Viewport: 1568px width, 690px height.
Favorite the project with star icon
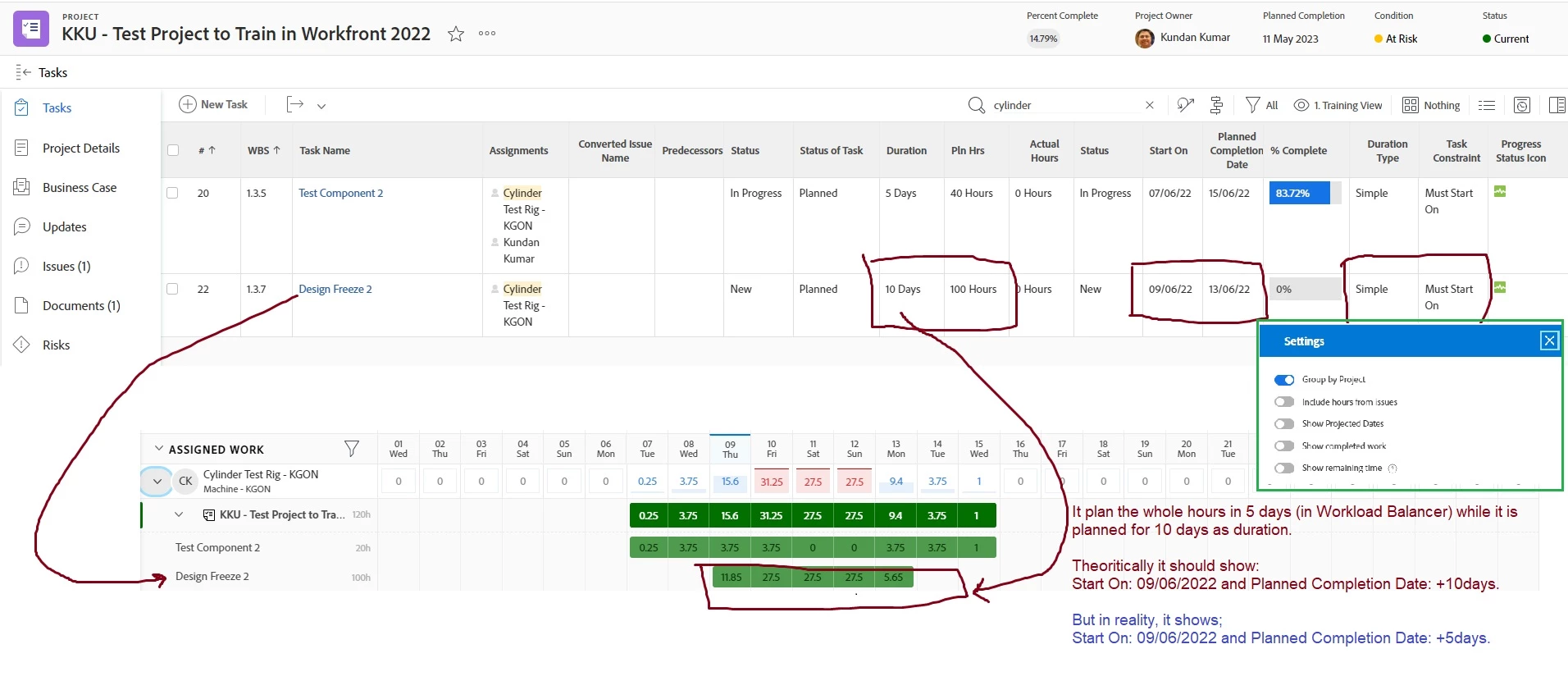tap(456, 34)
